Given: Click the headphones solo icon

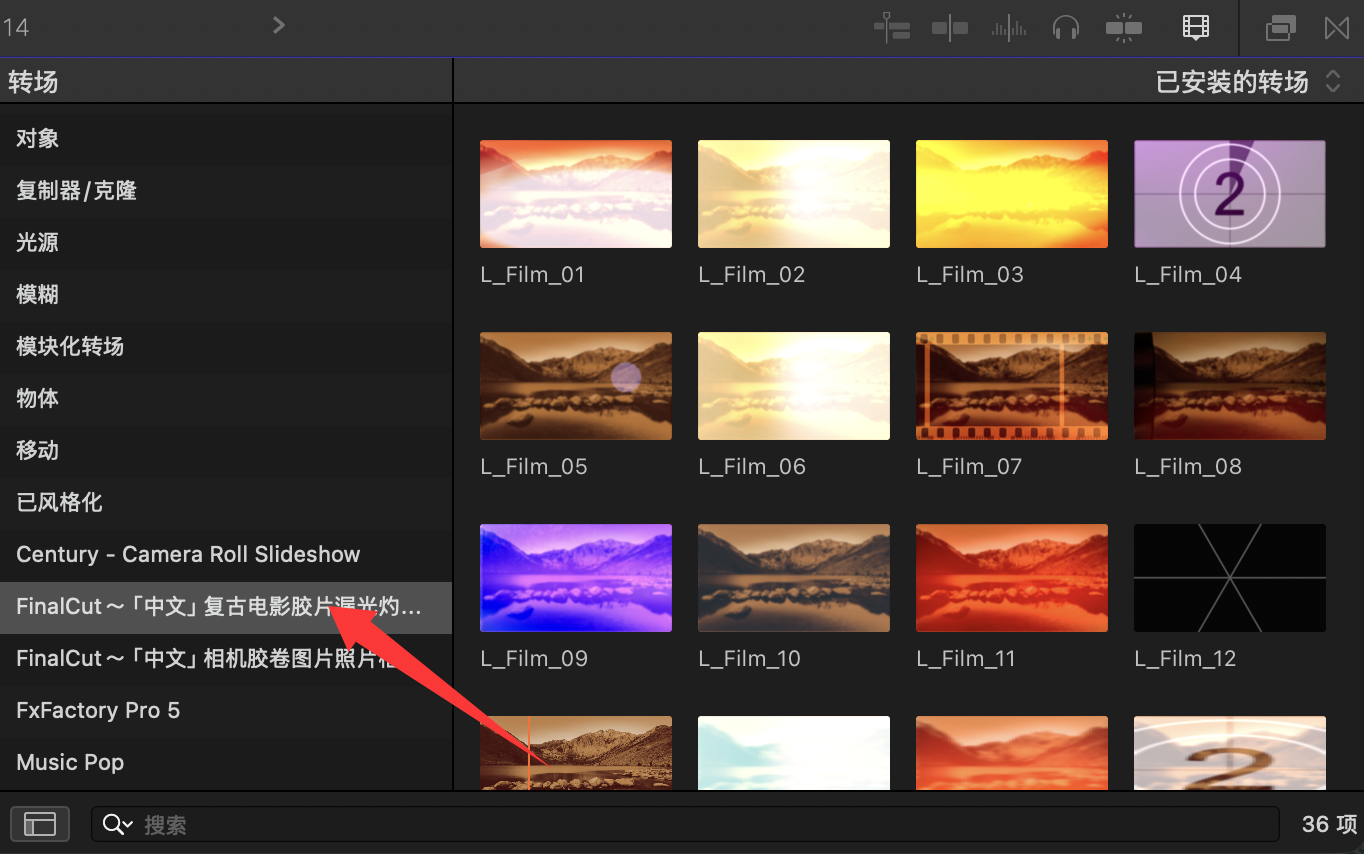Looking at the screenshot, I should (1066, 28).
